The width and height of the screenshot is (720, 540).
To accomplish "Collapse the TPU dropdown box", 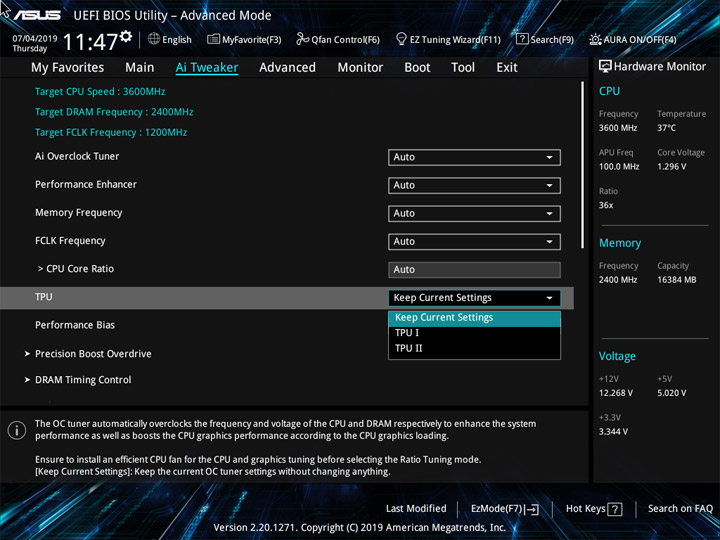I will (x=474, y=298).
